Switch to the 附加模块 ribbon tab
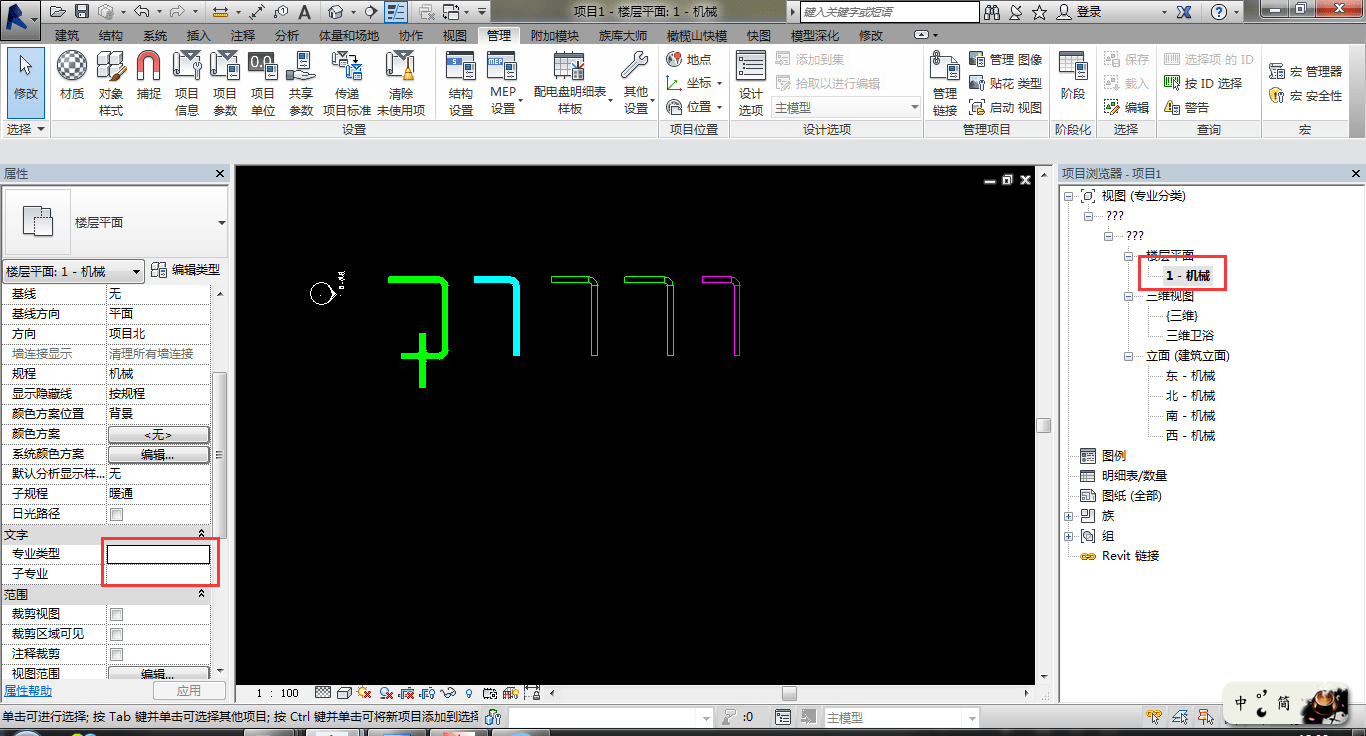1366x736 pixels. pos(554,35)
